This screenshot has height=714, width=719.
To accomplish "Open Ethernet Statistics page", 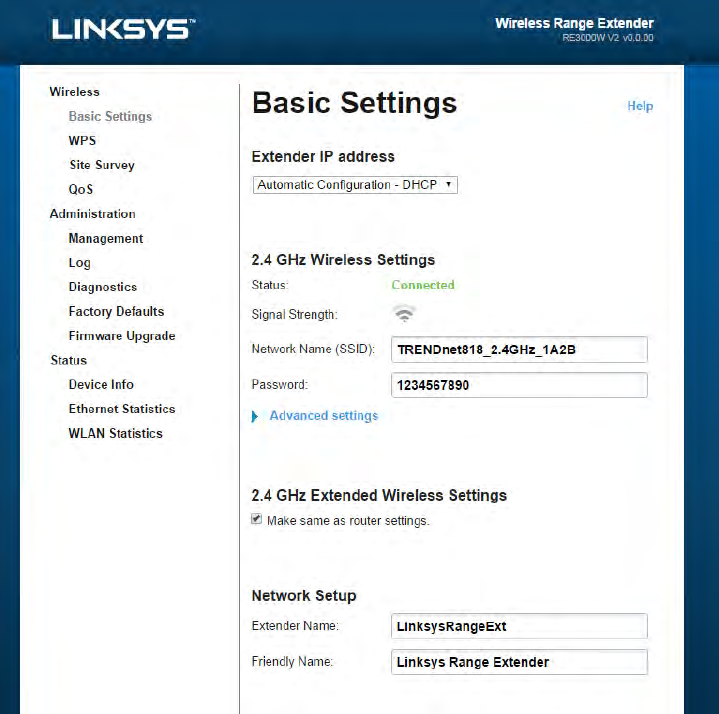I will pyautogui.click(x=122, y=409).
